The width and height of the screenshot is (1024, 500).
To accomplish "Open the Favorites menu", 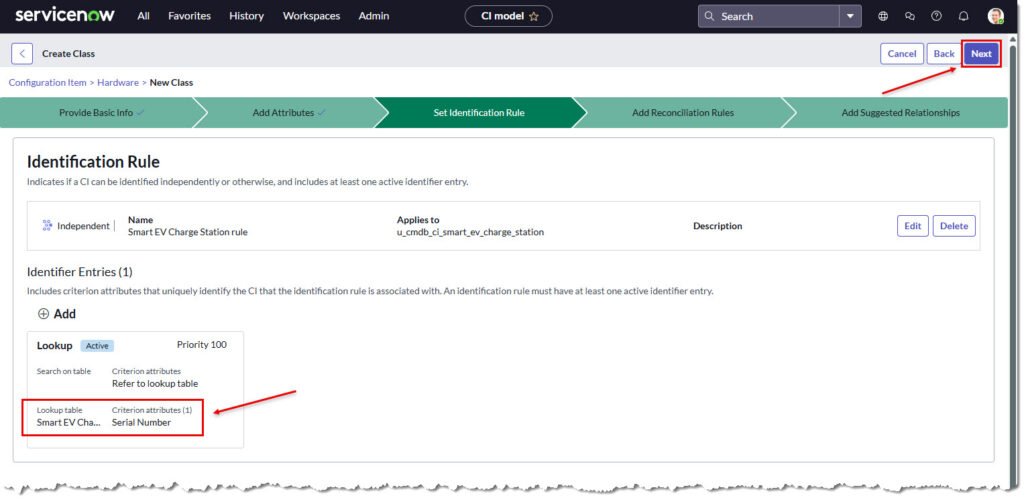I will tap(189, 16).
